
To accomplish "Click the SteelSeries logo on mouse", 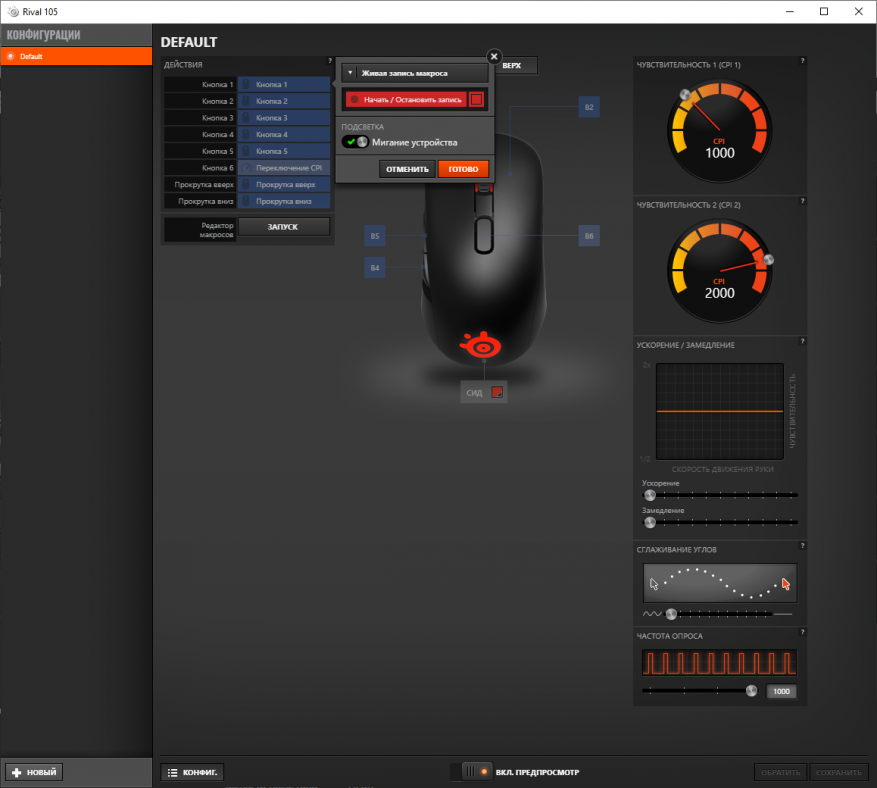I will click(x=480, y=345).
